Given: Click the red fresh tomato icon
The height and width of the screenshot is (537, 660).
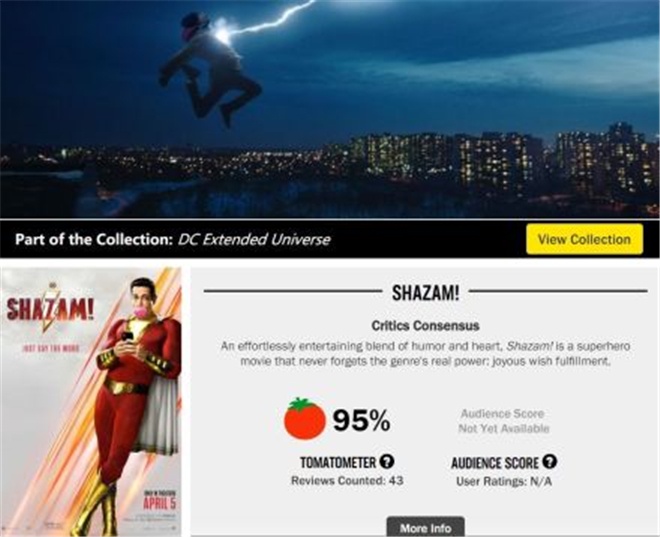Looking at the screenshot, I should coord(305,419).
